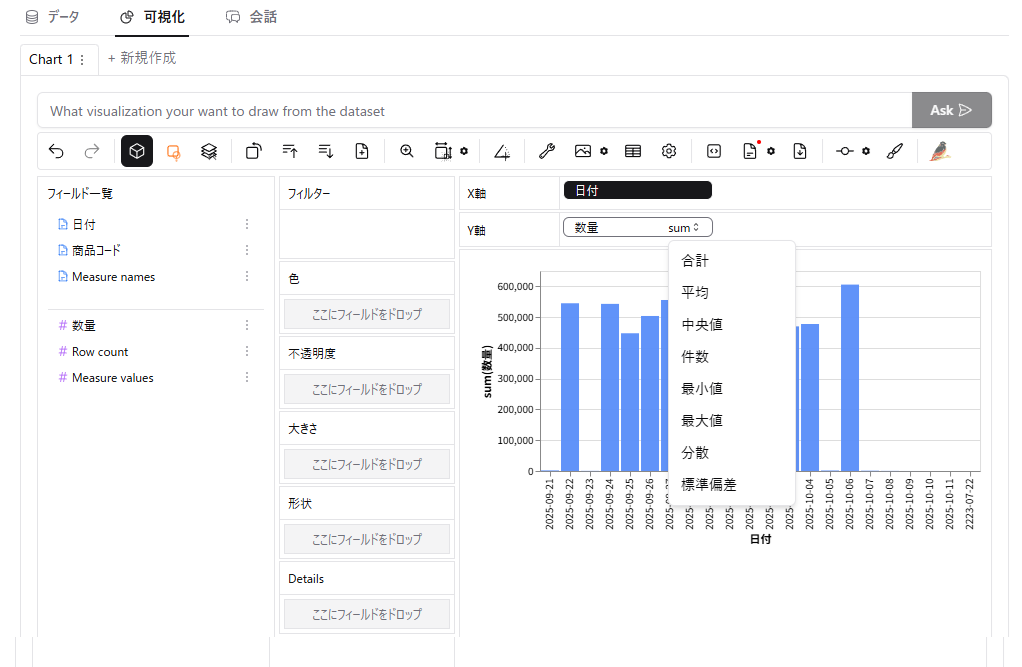The width and height of the screenshot is (1022, 667).
Task: Toggle axis zoom magnifier icon
Action: point(407,151)
